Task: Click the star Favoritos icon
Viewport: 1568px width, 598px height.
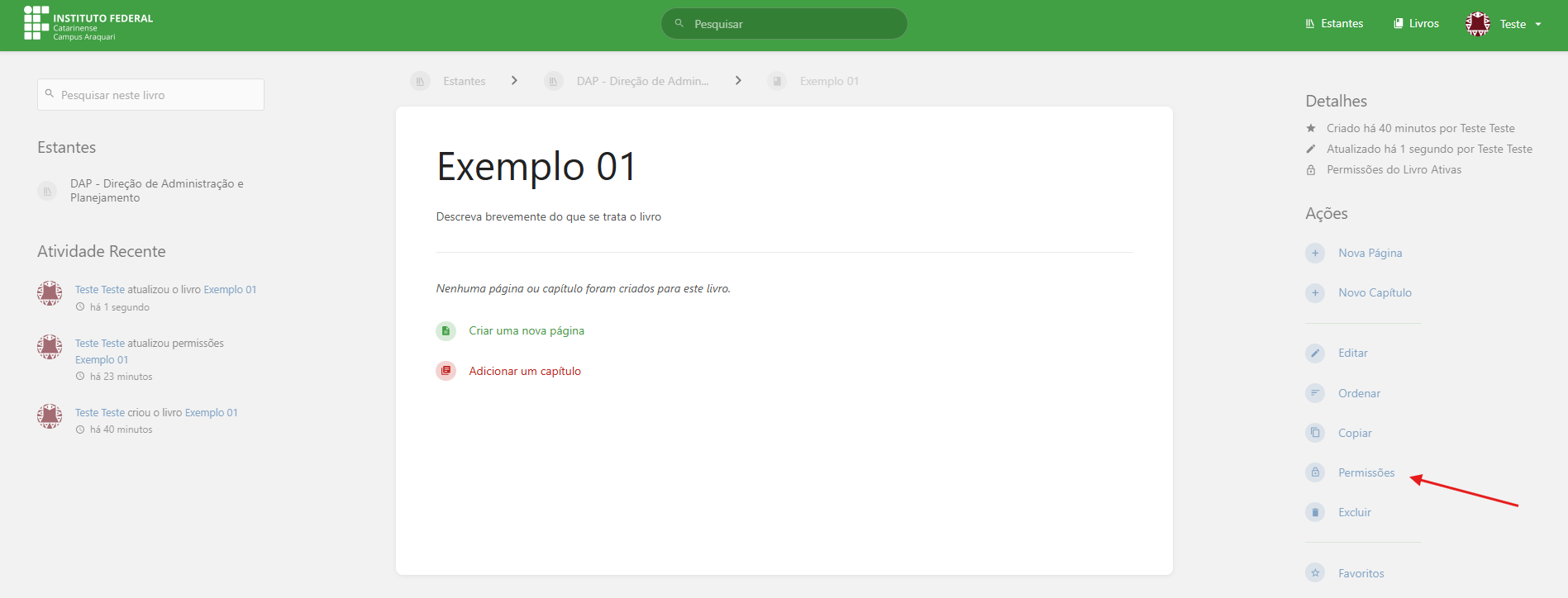Action: pyautogui.click(x=1314, y=573)
